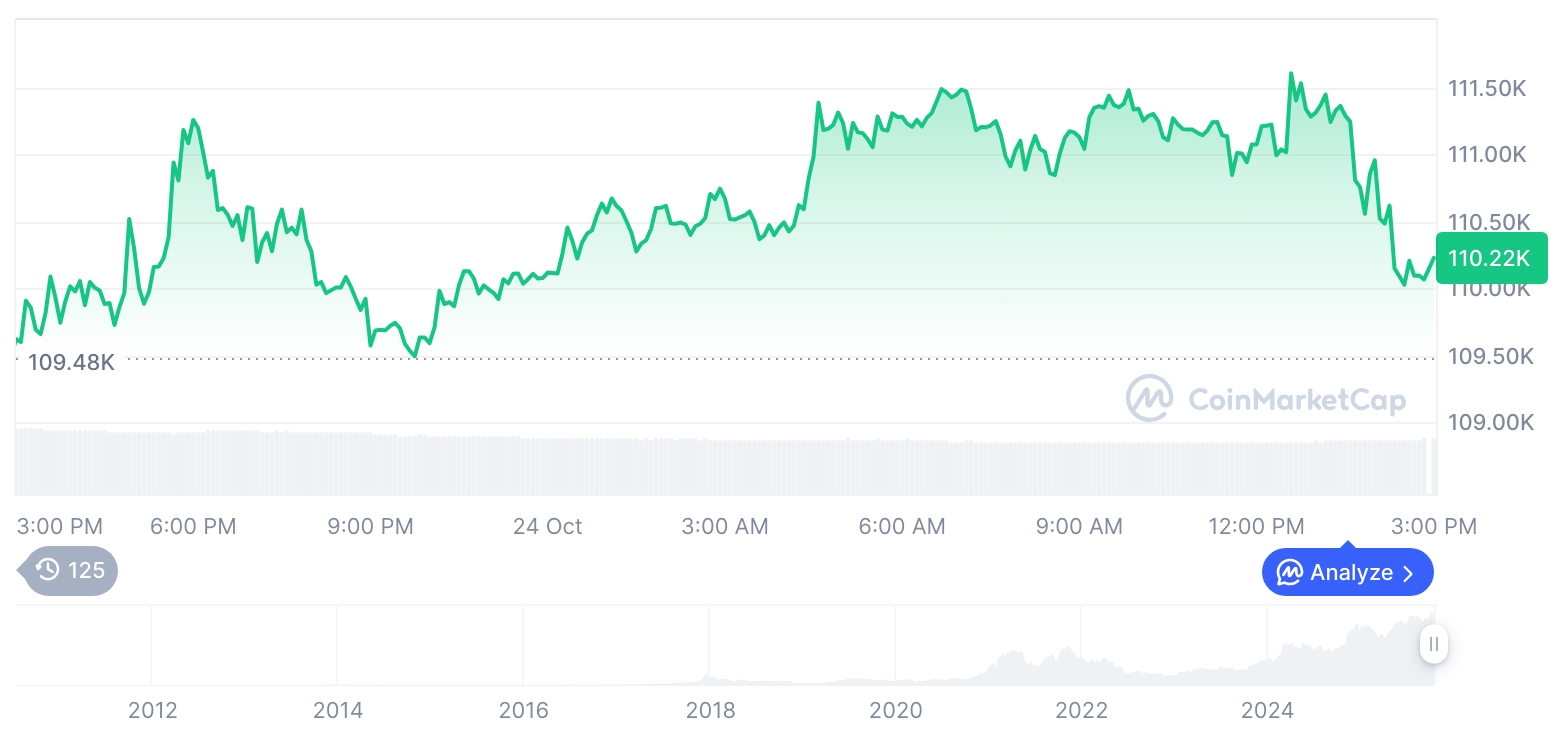The height and width of the screenshot is (732, 1566).
Task: Click the CoinMarketCap watermark logo icon
Action: pyautogui.click(x=1149, y=399)
